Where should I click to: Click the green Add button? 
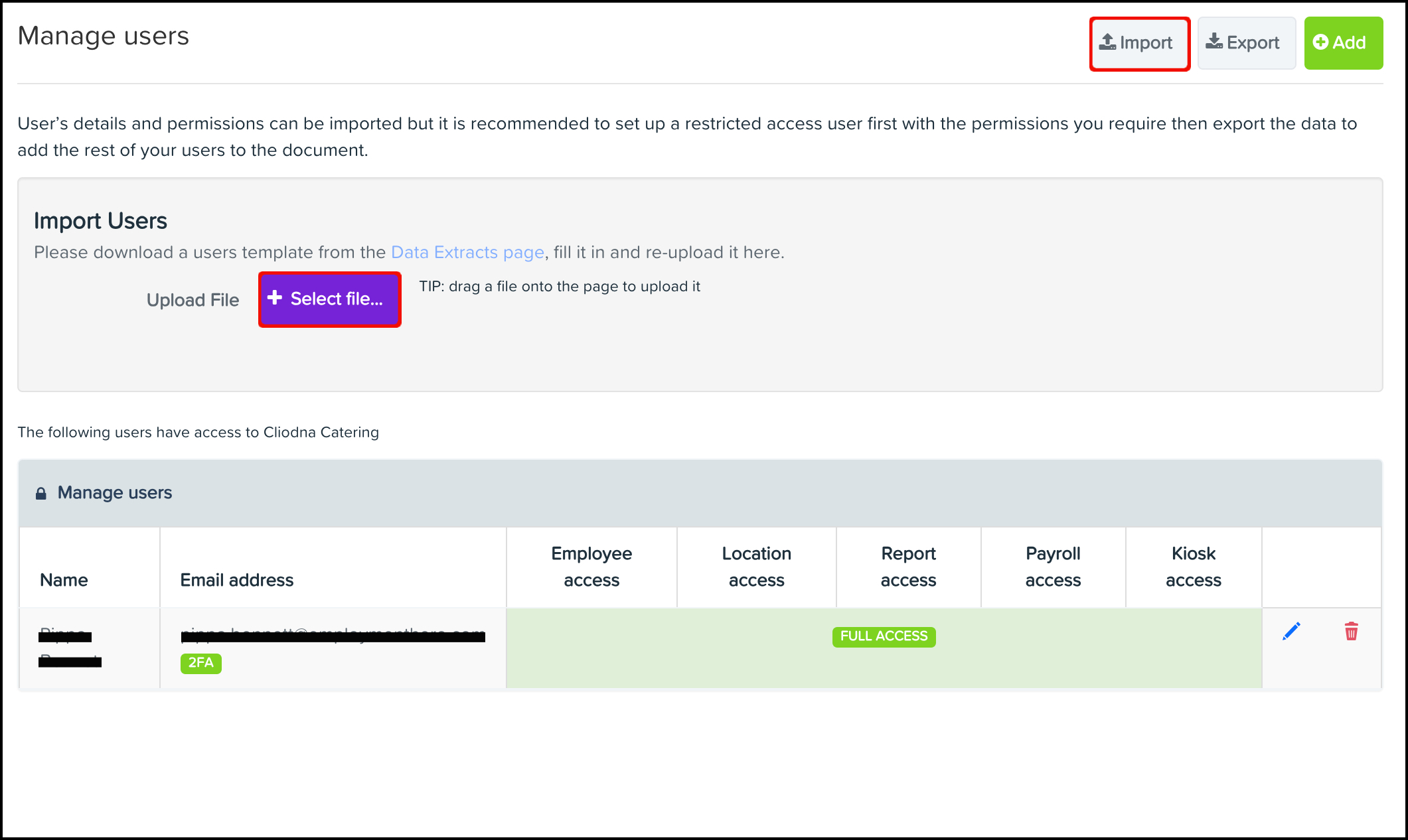(x=1343, y=43)
